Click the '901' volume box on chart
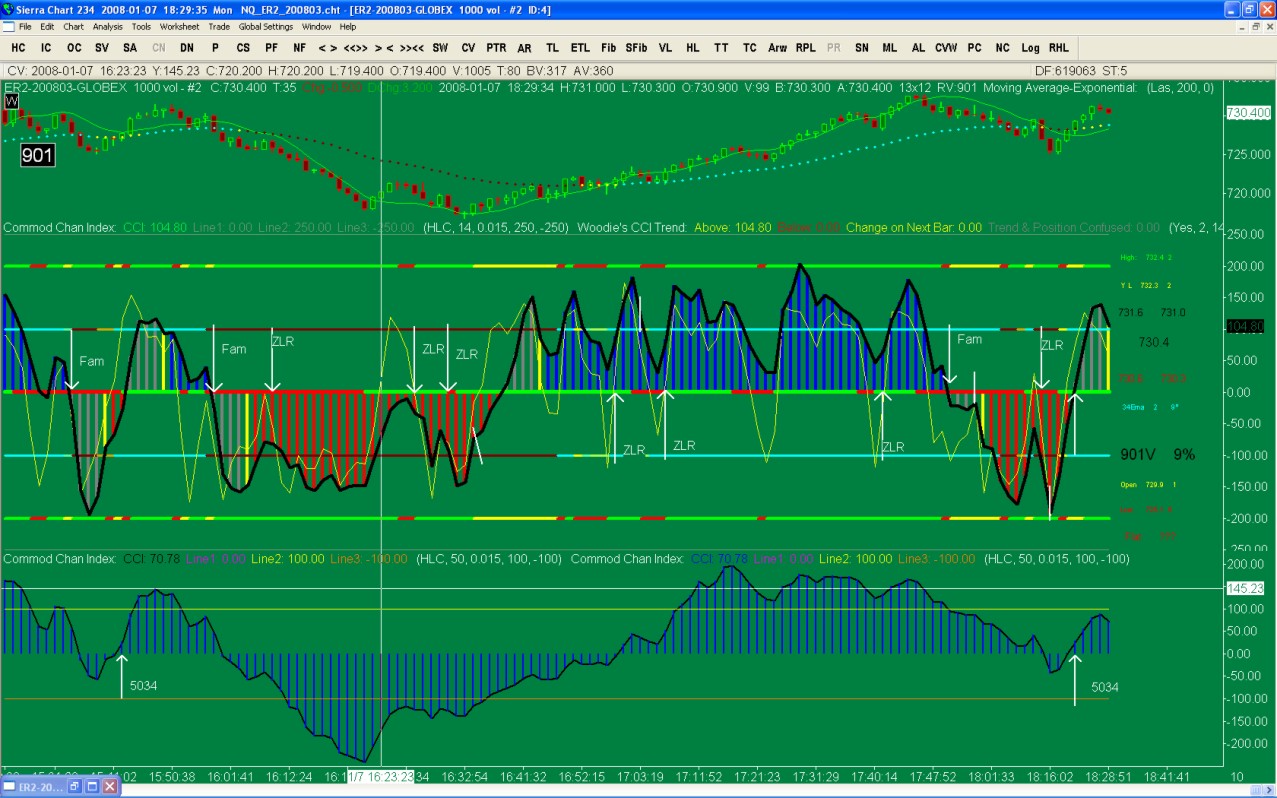This screenshot has width=1277, height=798. pos(38,155)
